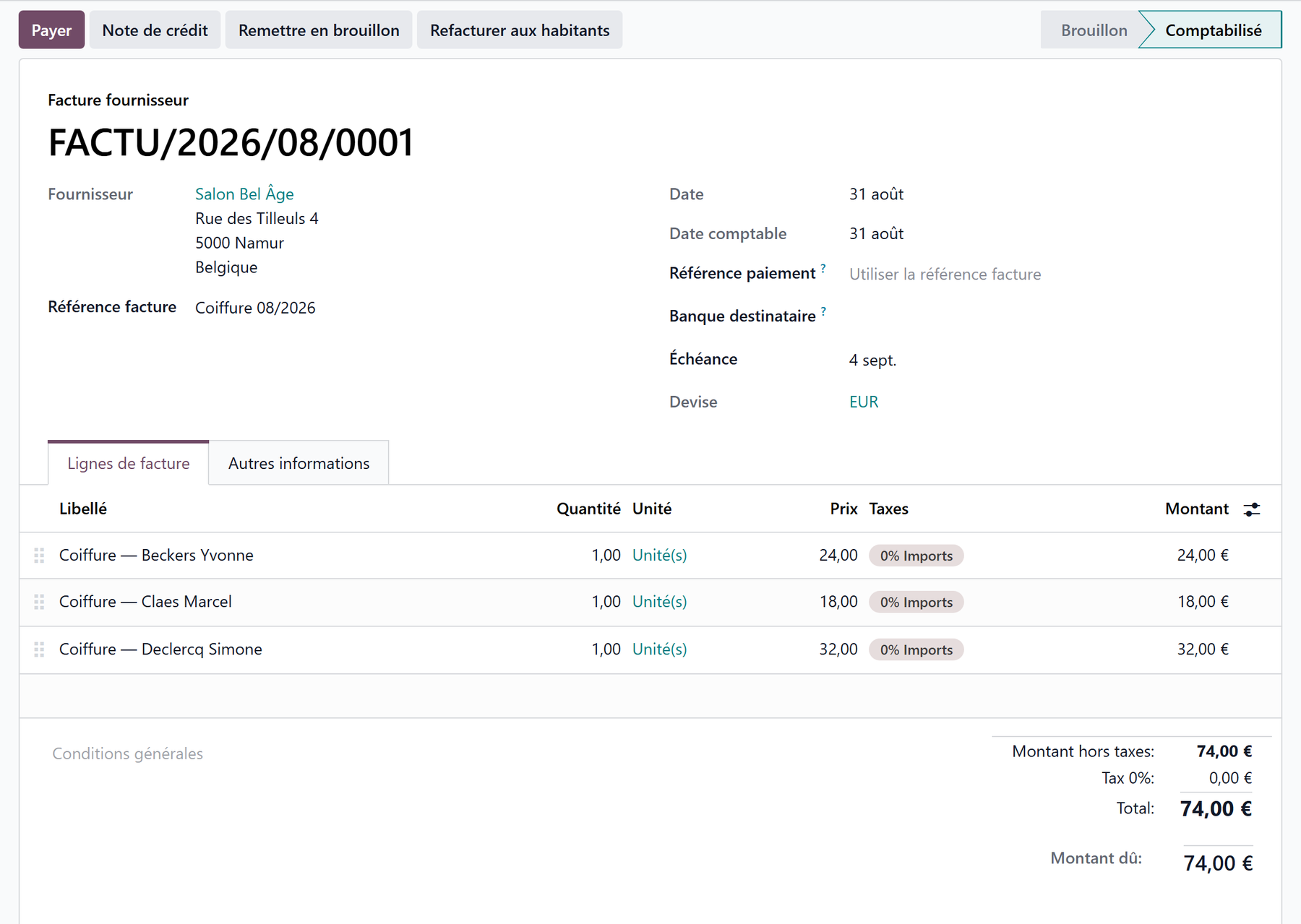Click amount 32,00 € in Montant column

(x=1203, y=649)
